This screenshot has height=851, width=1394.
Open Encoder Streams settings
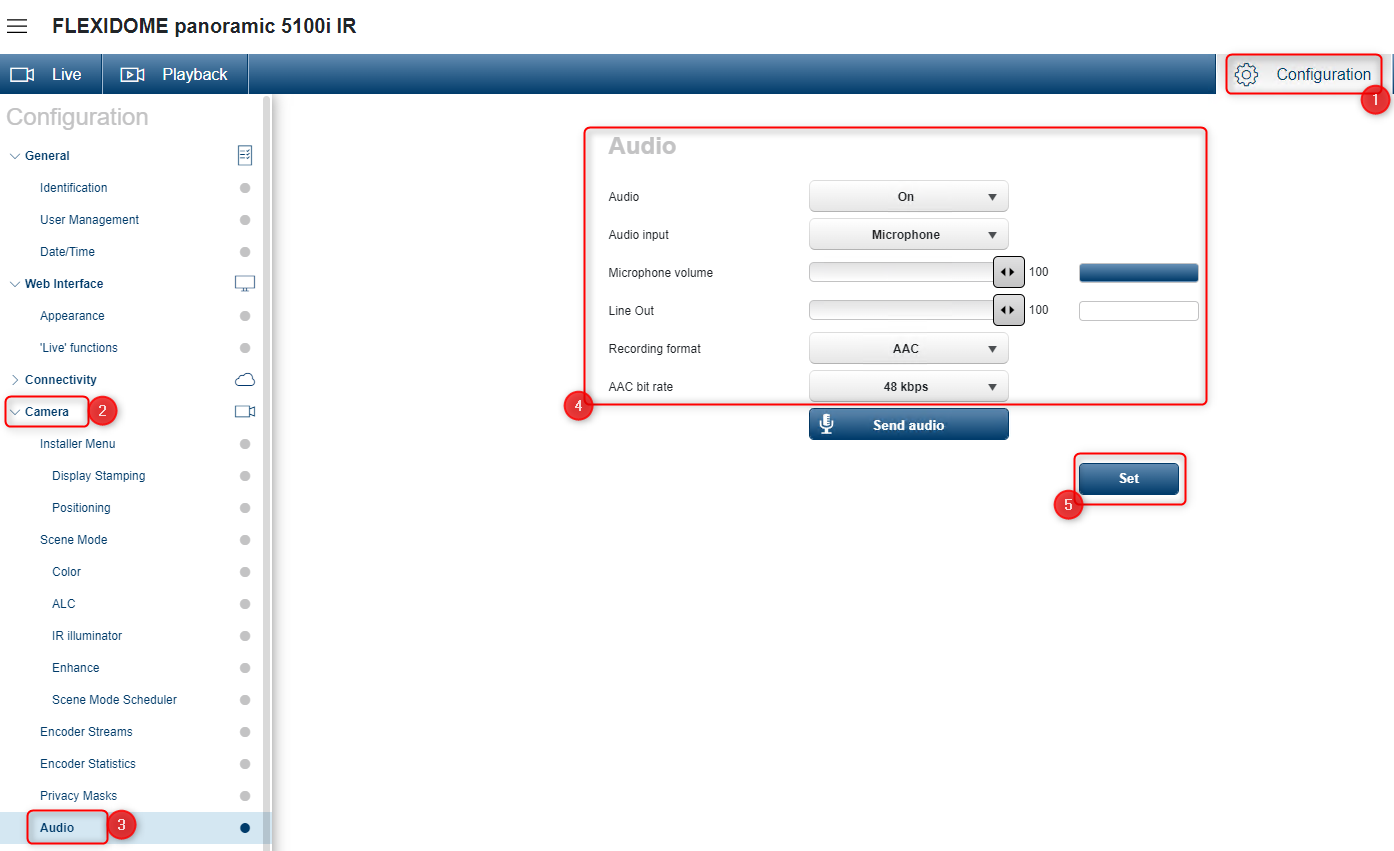click(x=86, y=731)
